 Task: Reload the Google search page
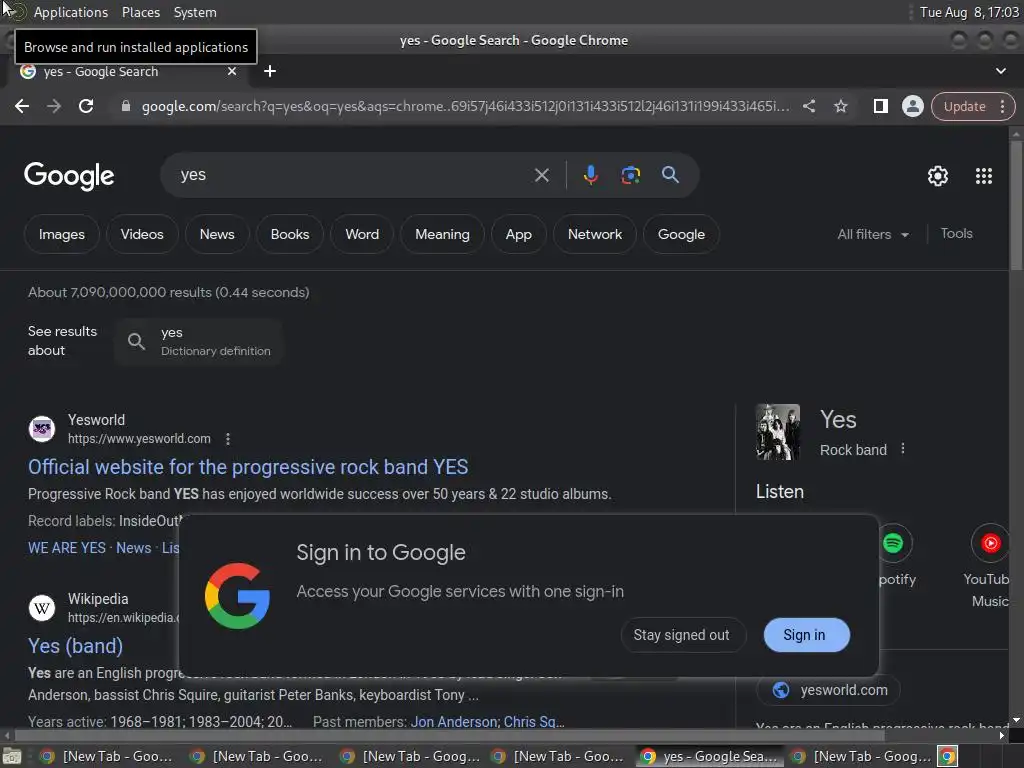(86, 106)
